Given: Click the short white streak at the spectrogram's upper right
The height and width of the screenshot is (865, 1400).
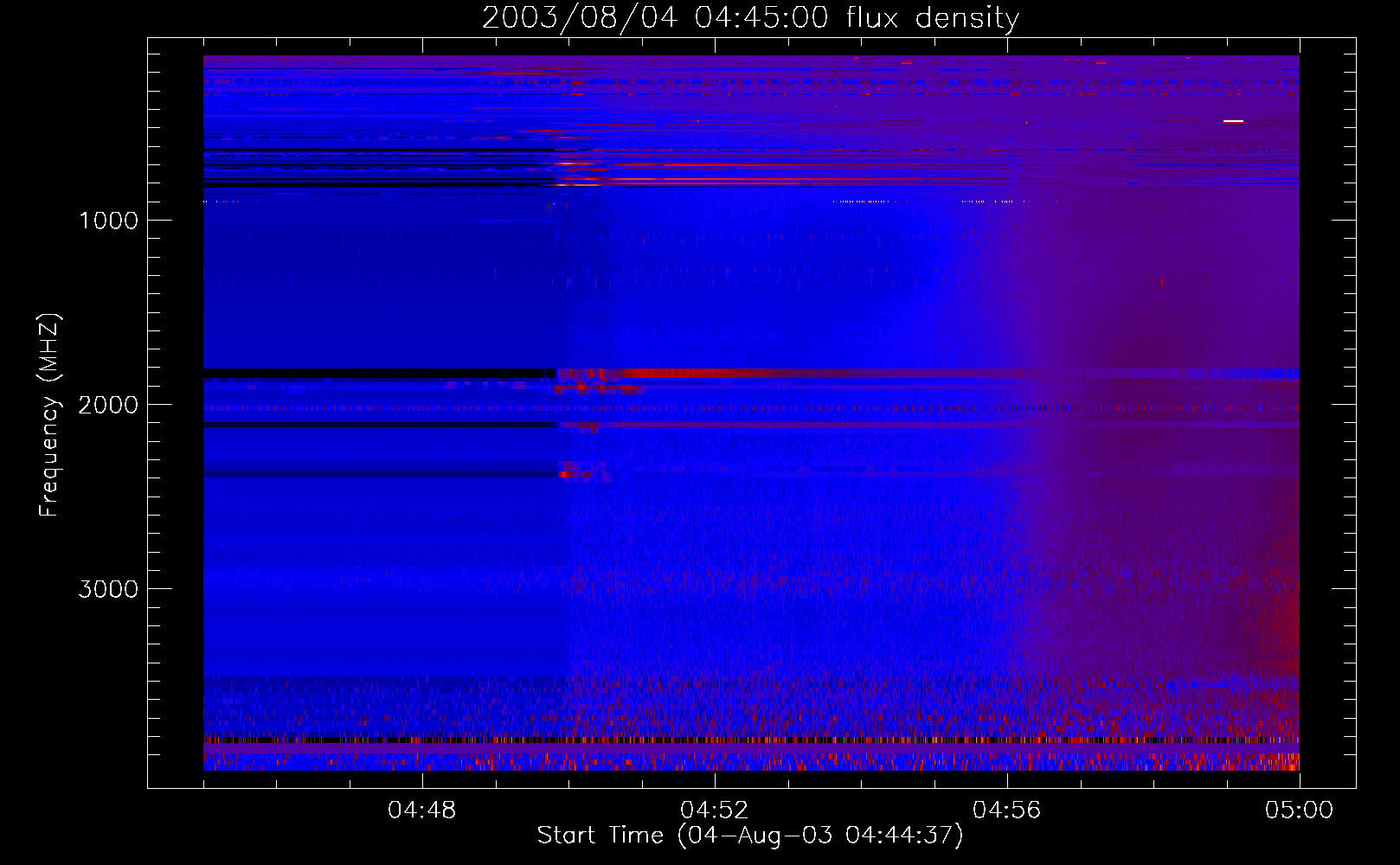Looking at the screenshot, I should click(x=1233, y=121).
